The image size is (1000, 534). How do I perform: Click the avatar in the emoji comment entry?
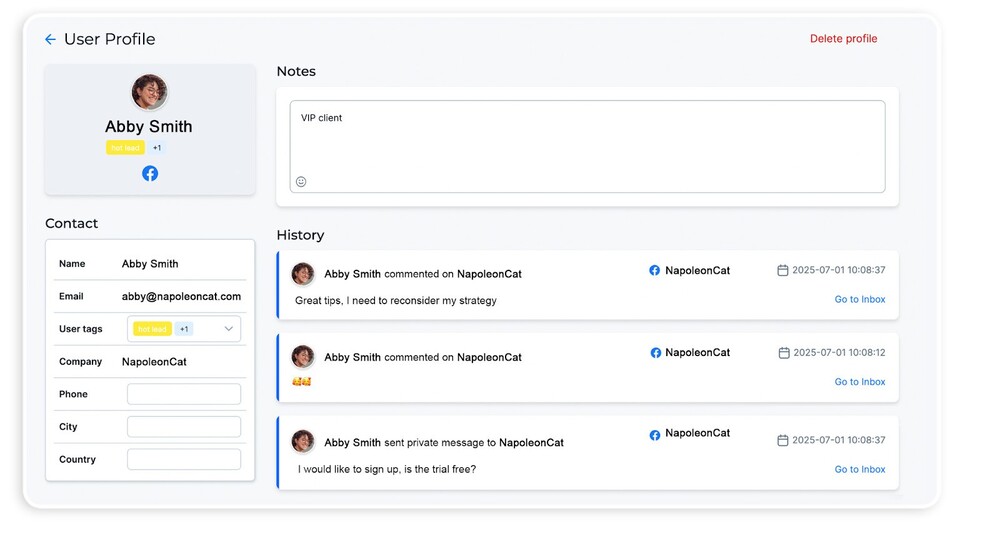click(303, 357)
